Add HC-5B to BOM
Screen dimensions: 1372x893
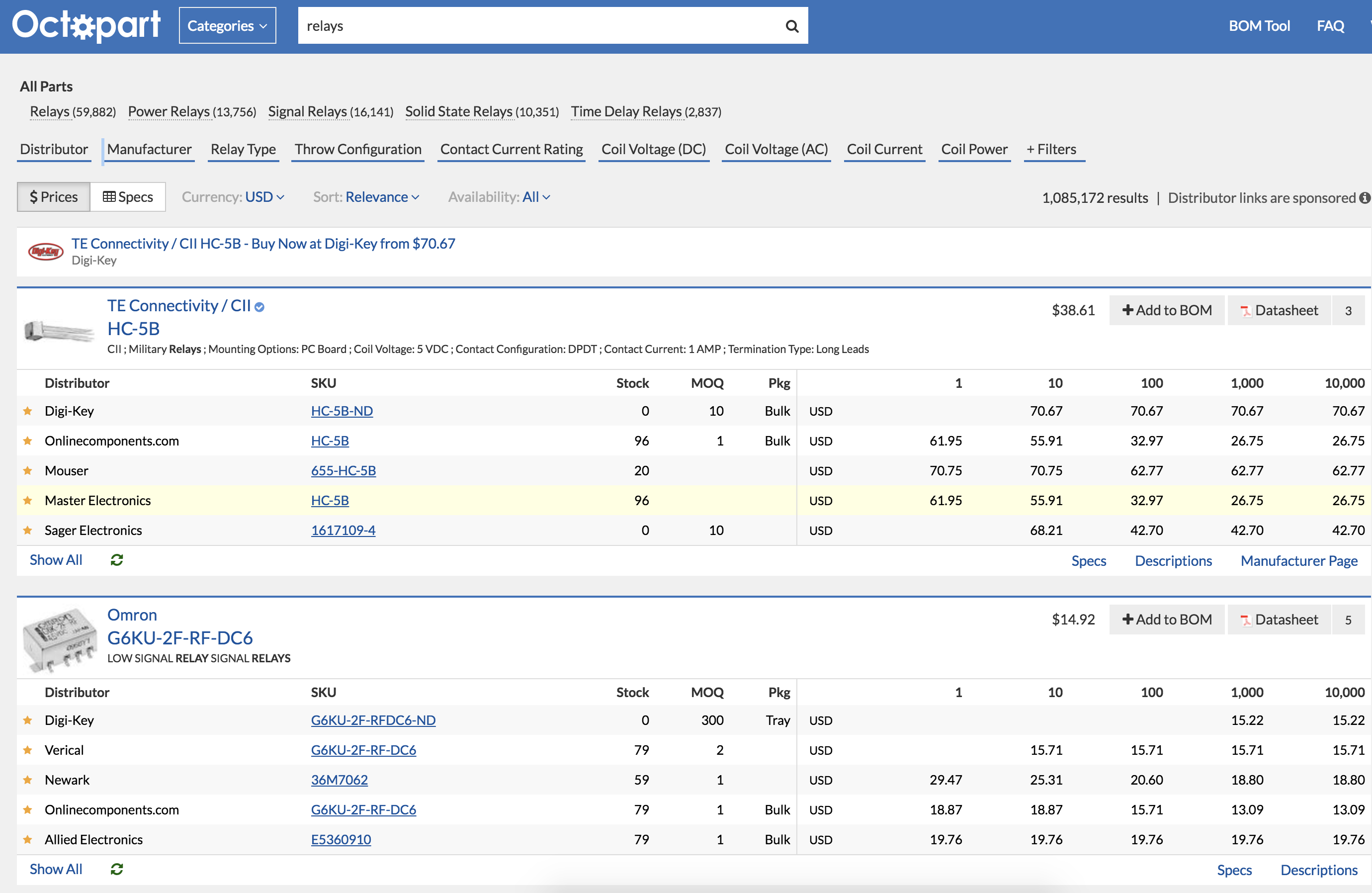point(1166,310)
